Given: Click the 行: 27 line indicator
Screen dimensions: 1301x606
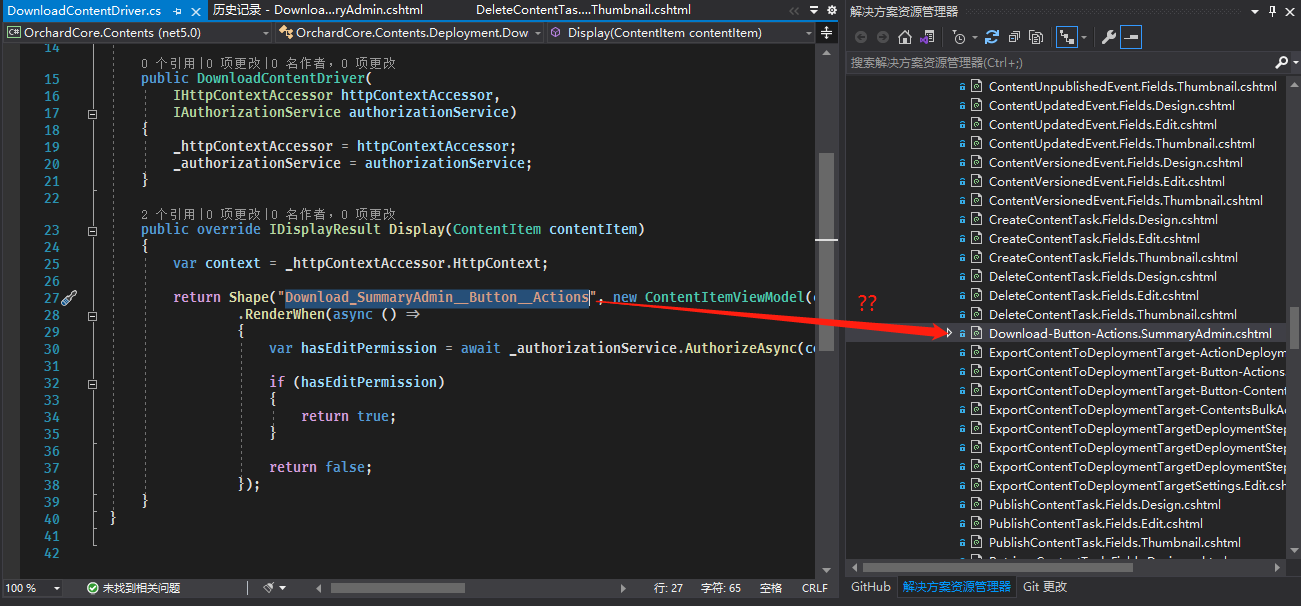Looking at the screenshot, I should (x=668, y=588).
